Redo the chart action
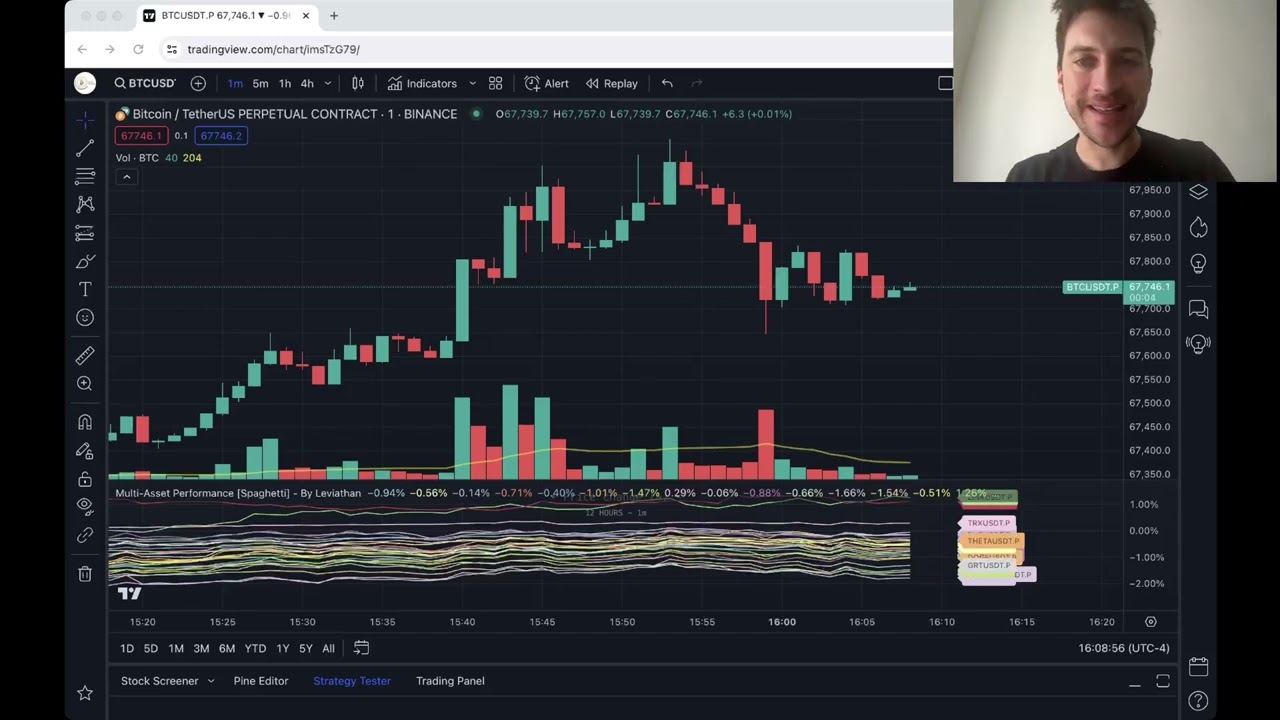The image size is (1280, 720). click(x=697, y=83)
